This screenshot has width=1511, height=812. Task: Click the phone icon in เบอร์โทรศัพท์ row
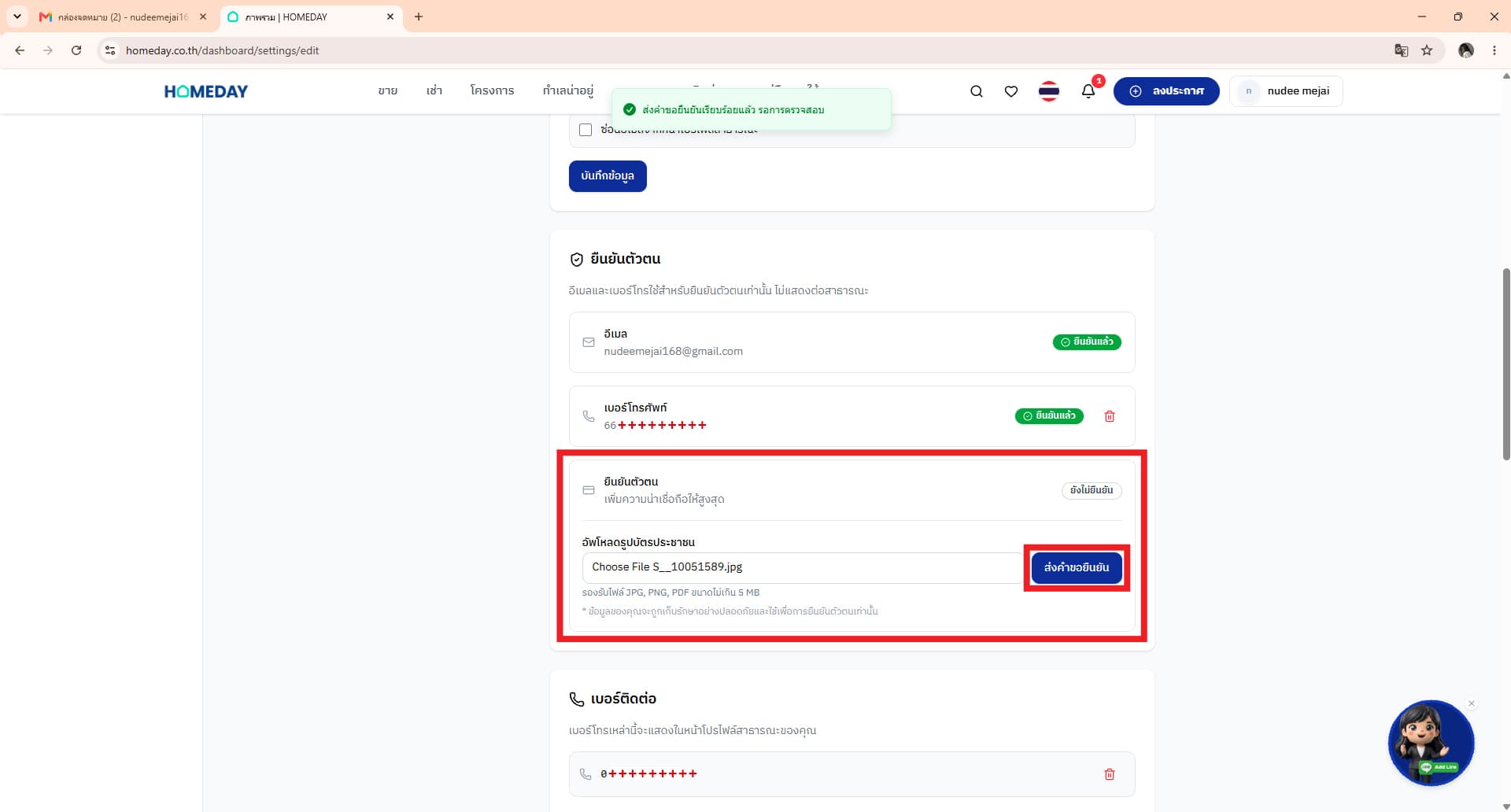[x=588, y=416]
